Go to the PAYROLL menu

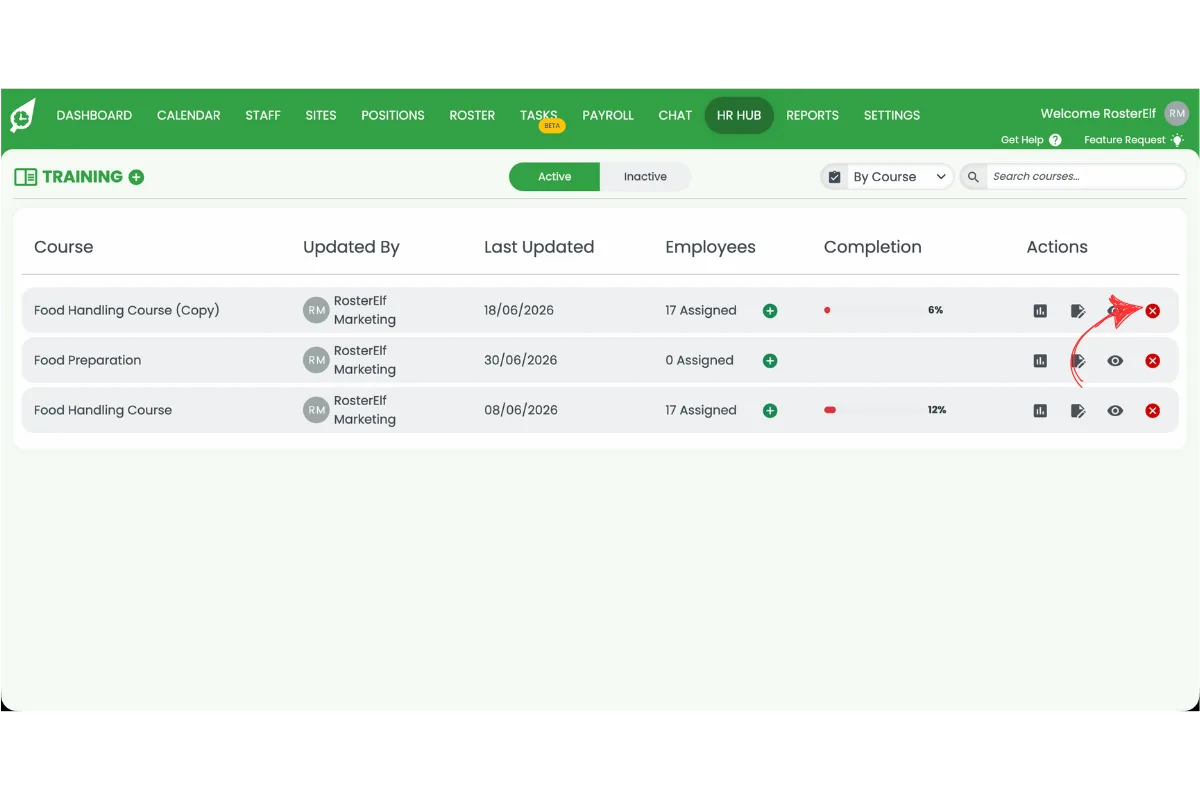click(608, 115)
